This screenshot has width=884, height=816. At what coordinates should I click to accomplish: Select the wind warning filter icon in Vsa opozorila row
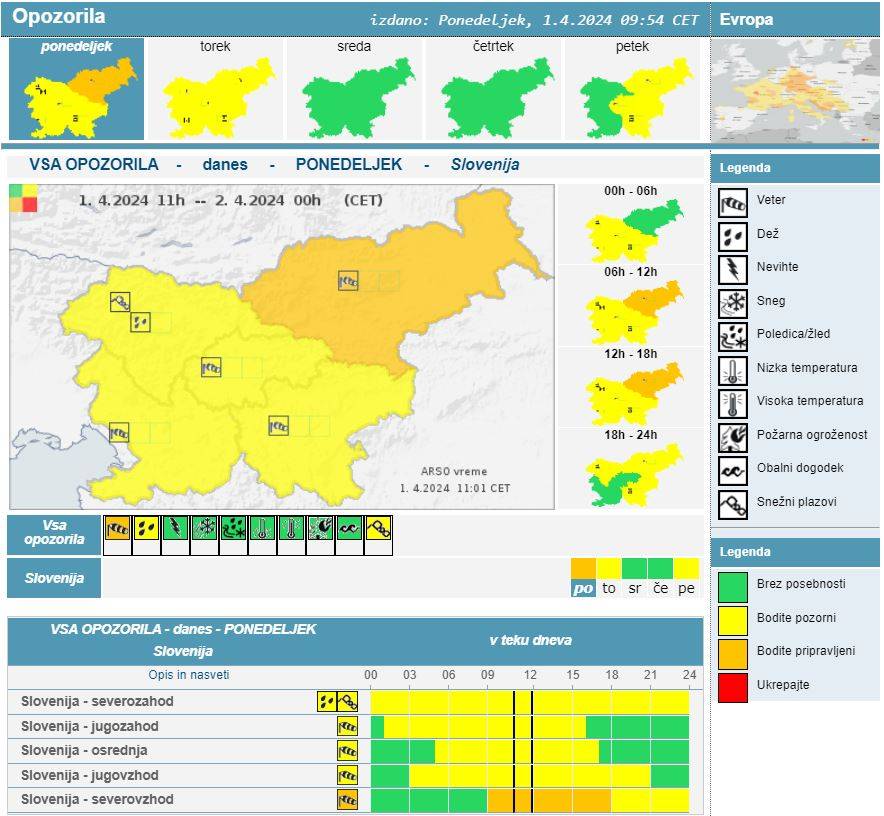118,529
